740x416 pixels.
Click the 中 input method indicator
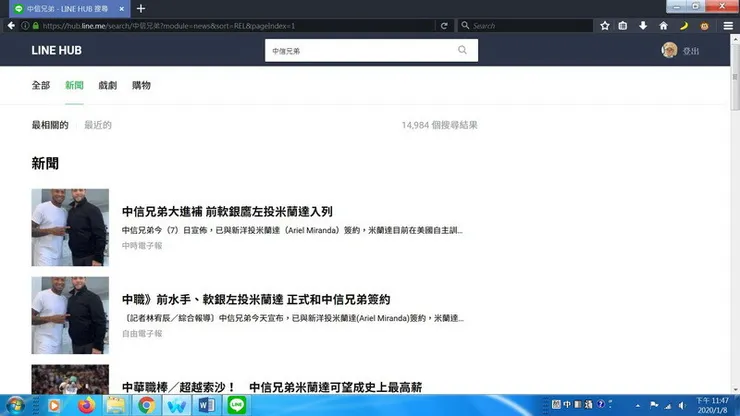click(x=567, y=404)
